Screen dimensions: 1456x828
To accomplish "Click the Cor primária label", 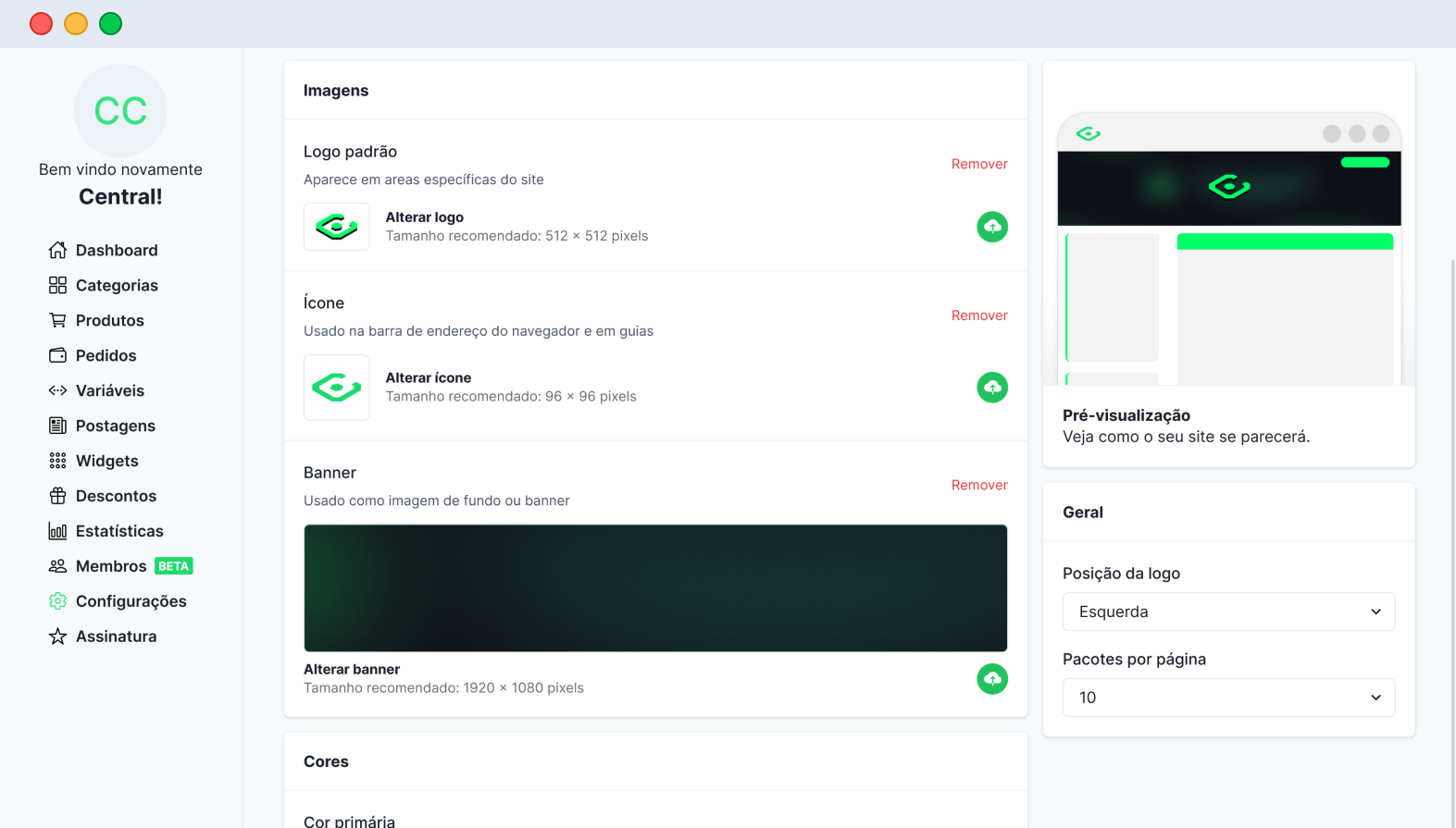I will pos(349,821).
